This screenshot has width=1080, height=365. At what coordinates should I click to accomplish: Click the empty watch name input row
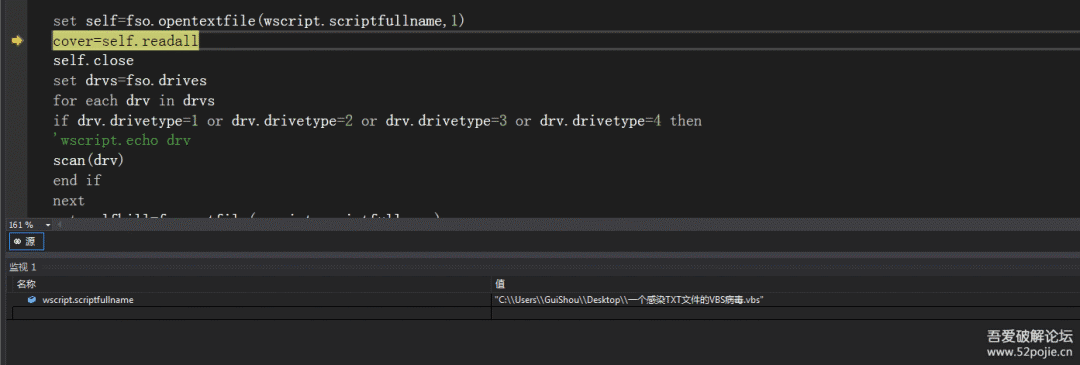[x=251, y=313]
